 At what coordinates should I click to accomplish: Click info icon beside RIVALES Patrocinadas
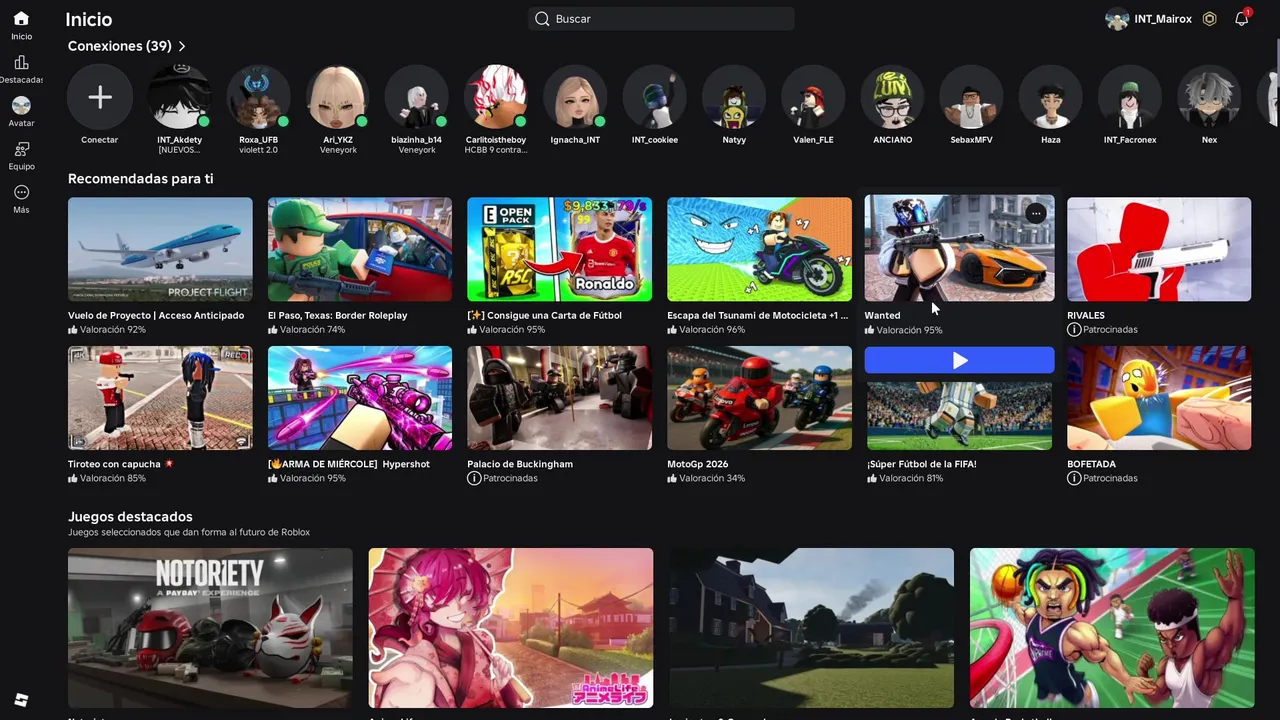coord(1074,329)
